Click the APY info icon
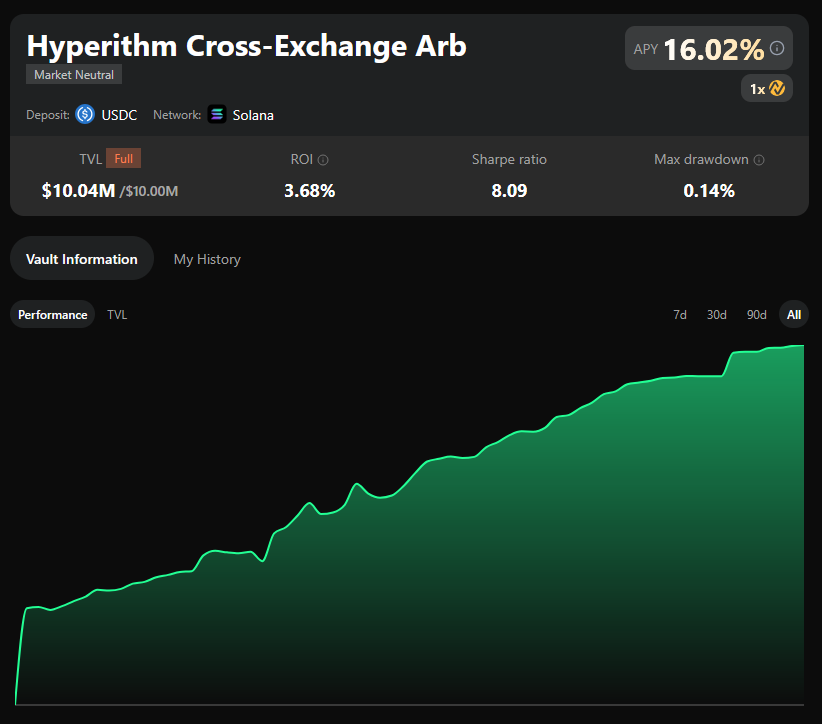The image size is (822, 724). (x=777, y=48)
